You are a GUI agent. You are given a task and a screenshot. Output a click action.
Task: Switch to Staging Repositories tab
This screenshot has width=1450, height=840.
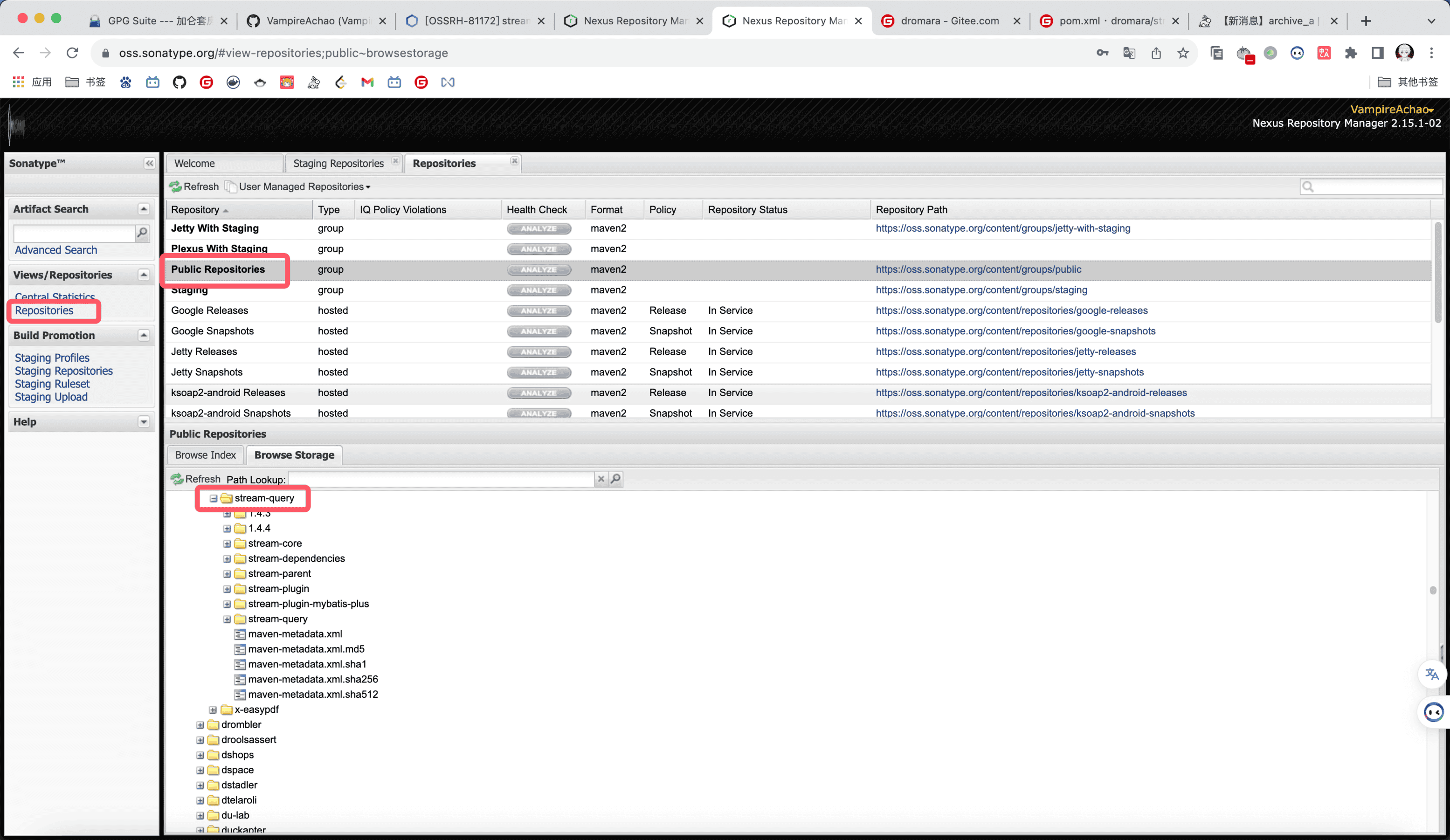click(338, 164)
